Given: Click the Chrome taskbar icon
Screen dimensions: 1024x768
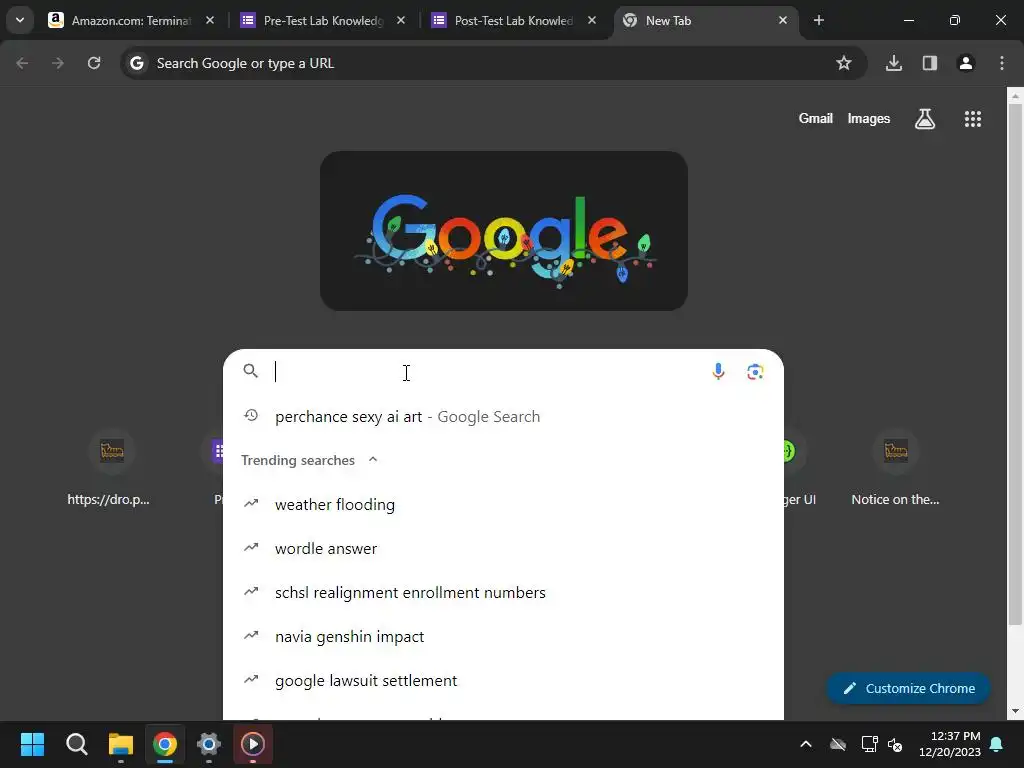Looking at the screenshot, I should pos(165,744).
